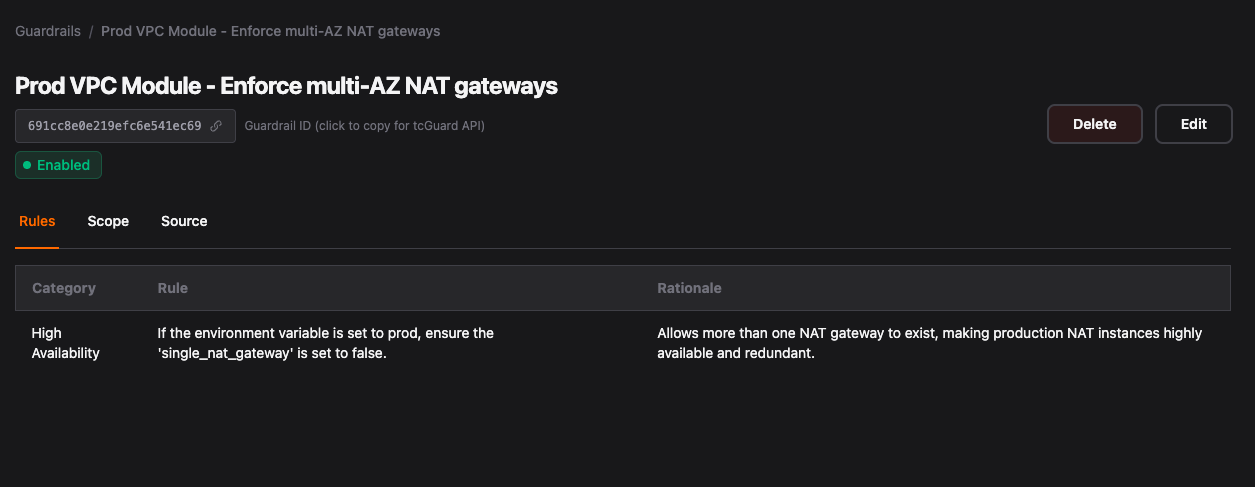Open the Source tab

[184, 221]
